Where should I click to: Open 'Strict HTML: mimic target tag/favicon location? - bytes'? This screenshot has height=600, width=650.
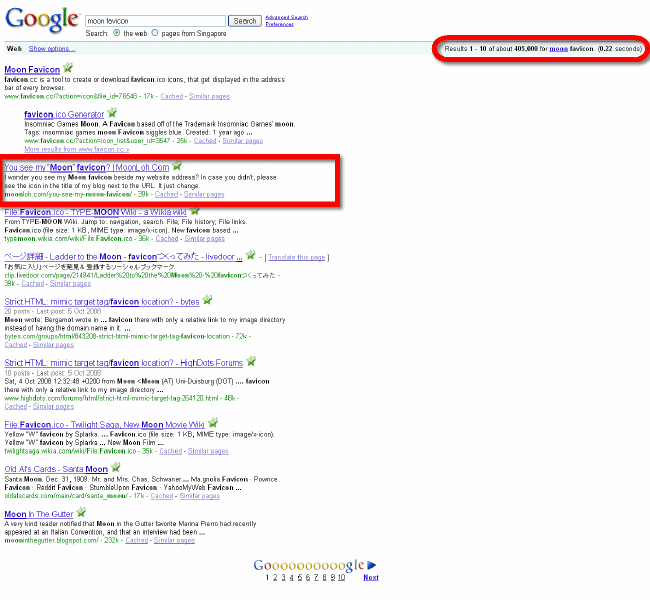[x=102, y=302]
